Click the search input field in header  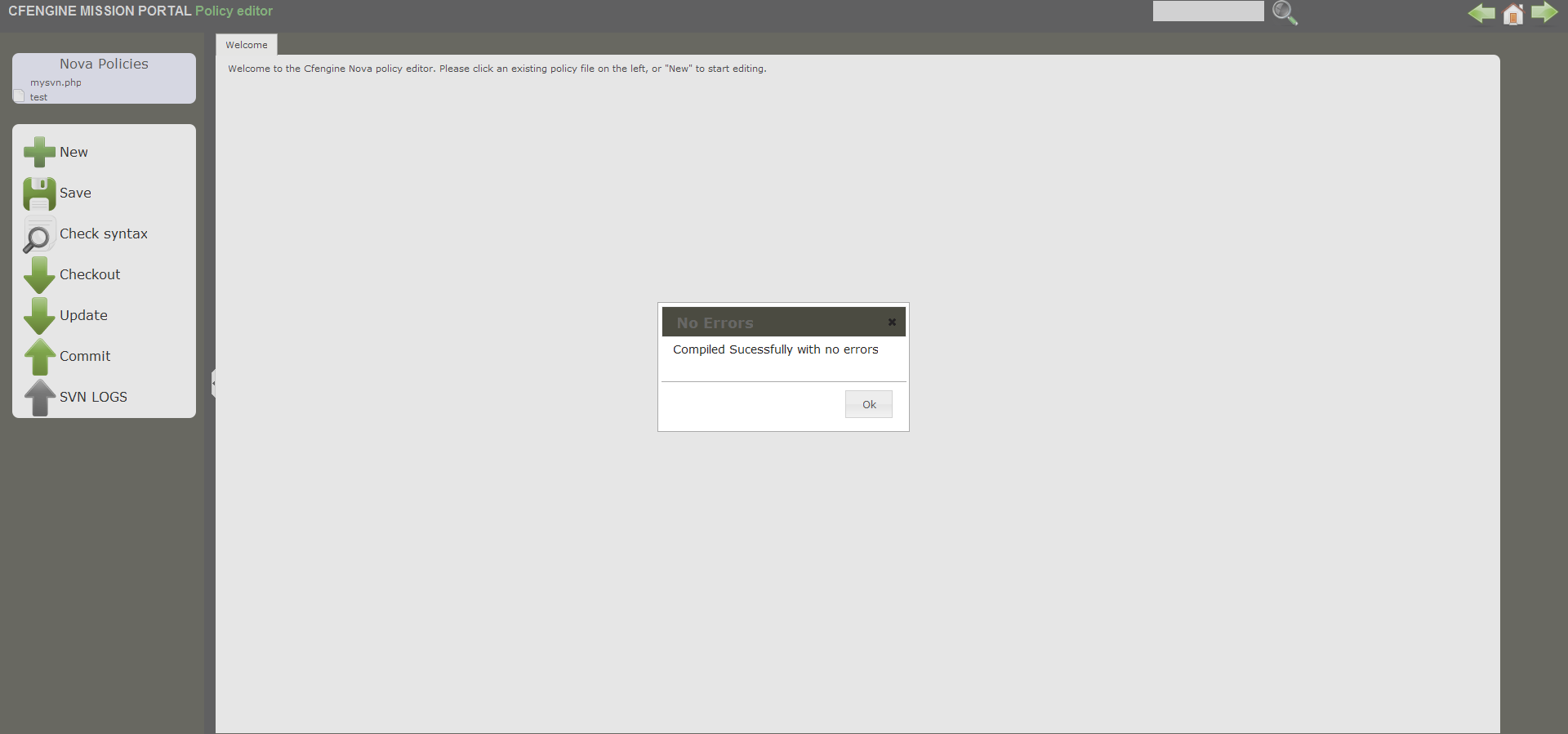tap(1208, 11)
